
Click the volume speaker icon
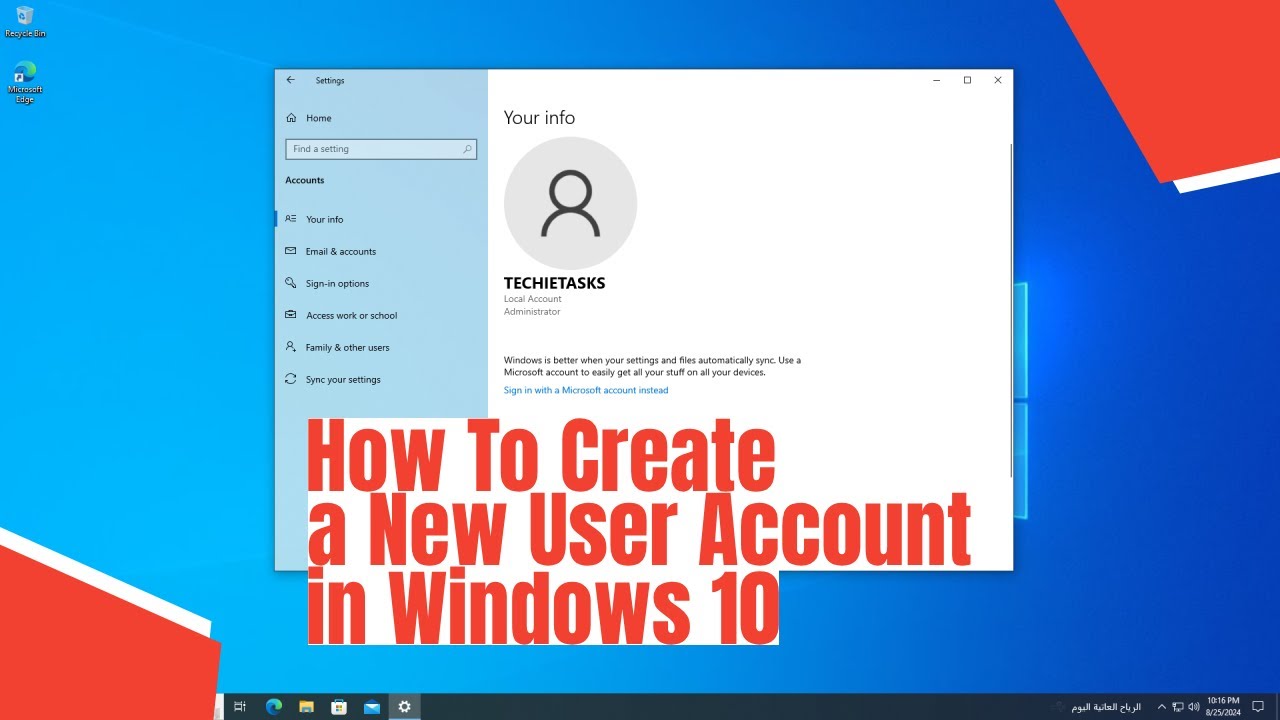pos(1194,706)
